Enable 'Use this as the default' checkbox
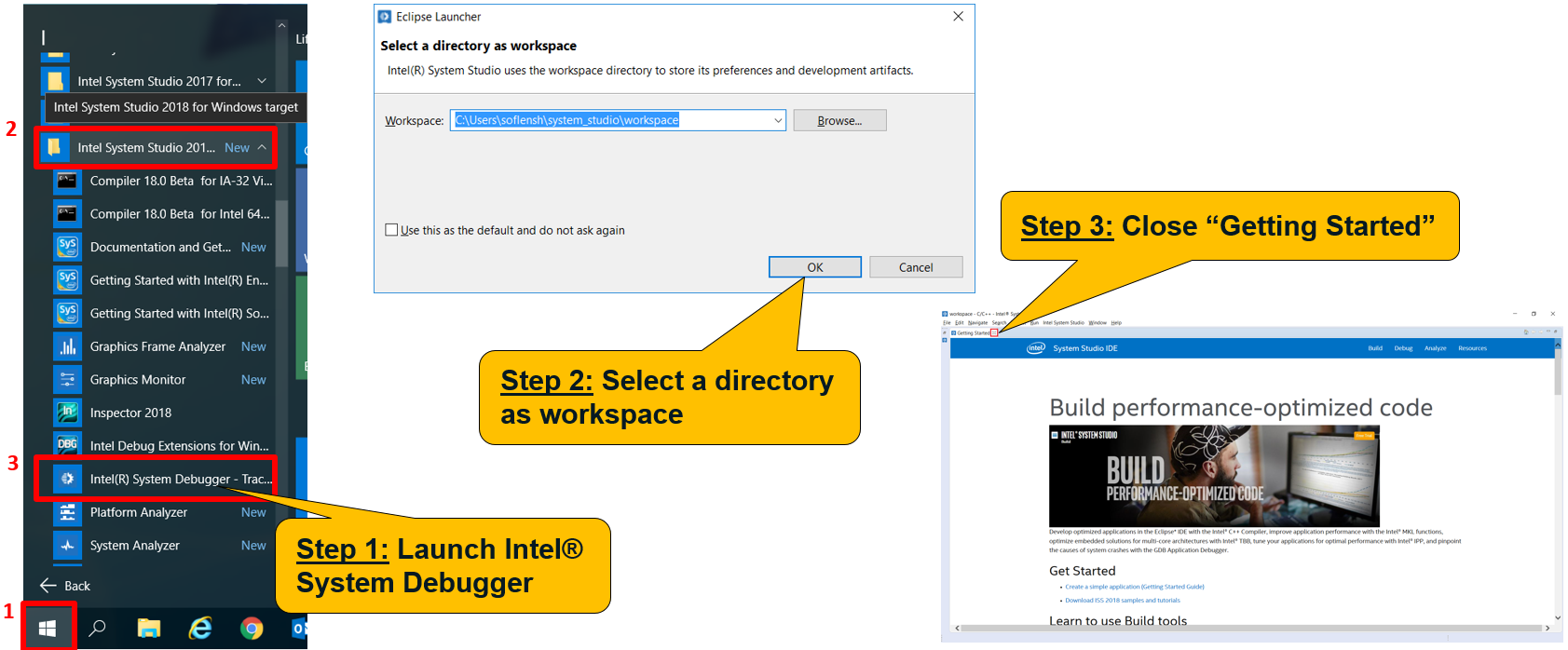 (391, 230)
